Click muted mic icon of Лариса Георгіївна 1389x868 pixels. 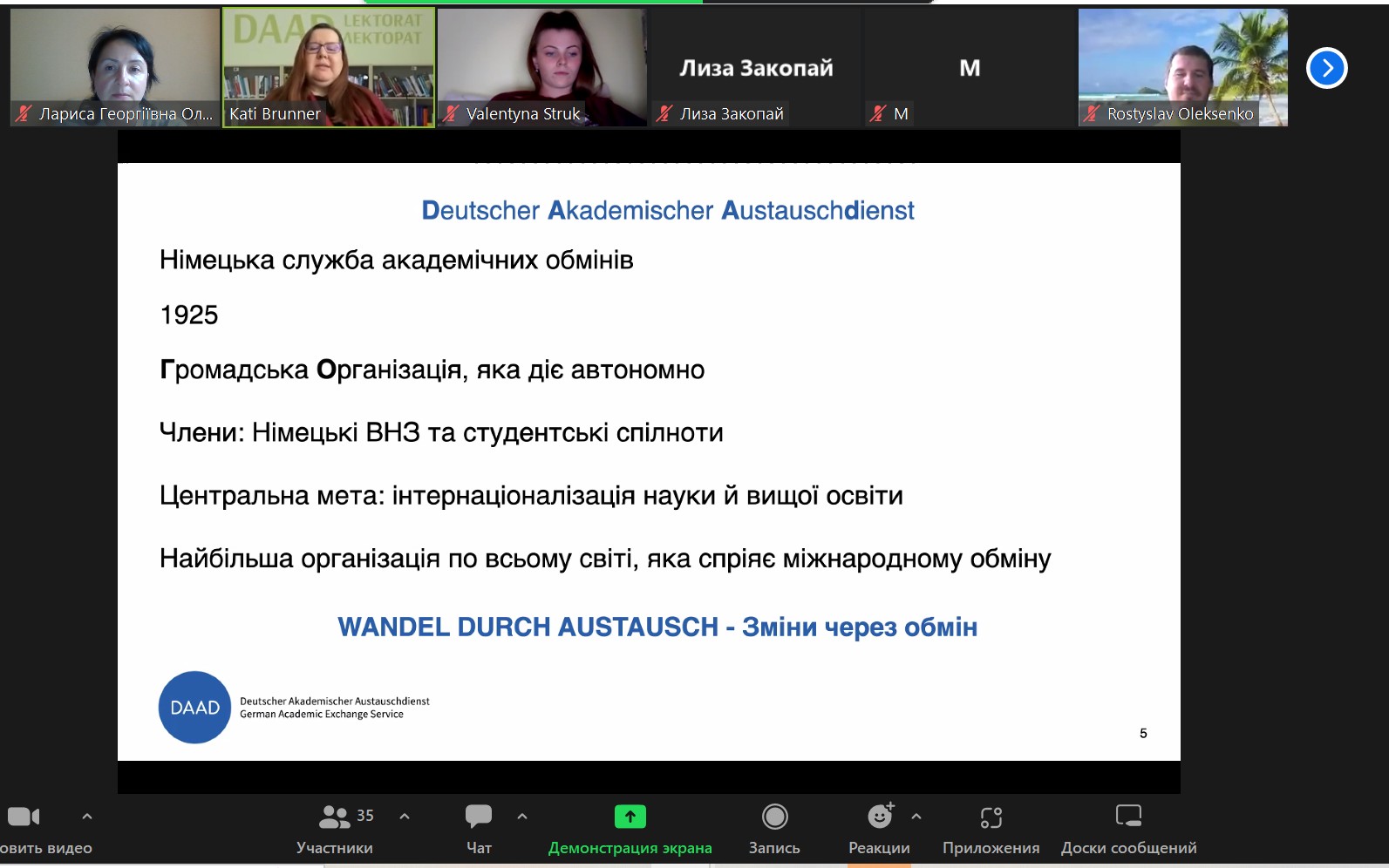[x=24, y=113]
